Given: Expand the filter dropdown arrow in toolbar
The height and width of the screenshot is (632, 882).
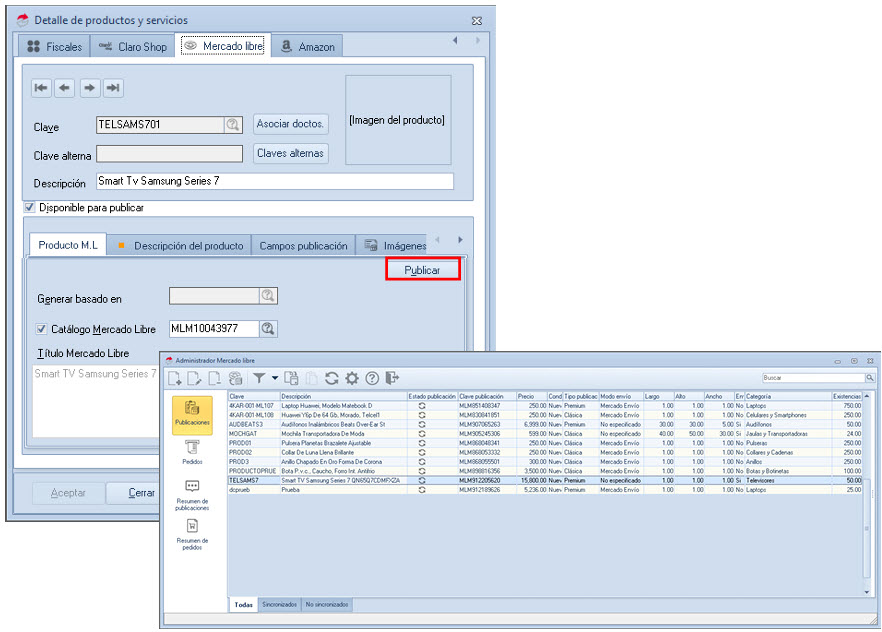Looking at the screenshot, I should pyautogui.click(x=274, y=378).
